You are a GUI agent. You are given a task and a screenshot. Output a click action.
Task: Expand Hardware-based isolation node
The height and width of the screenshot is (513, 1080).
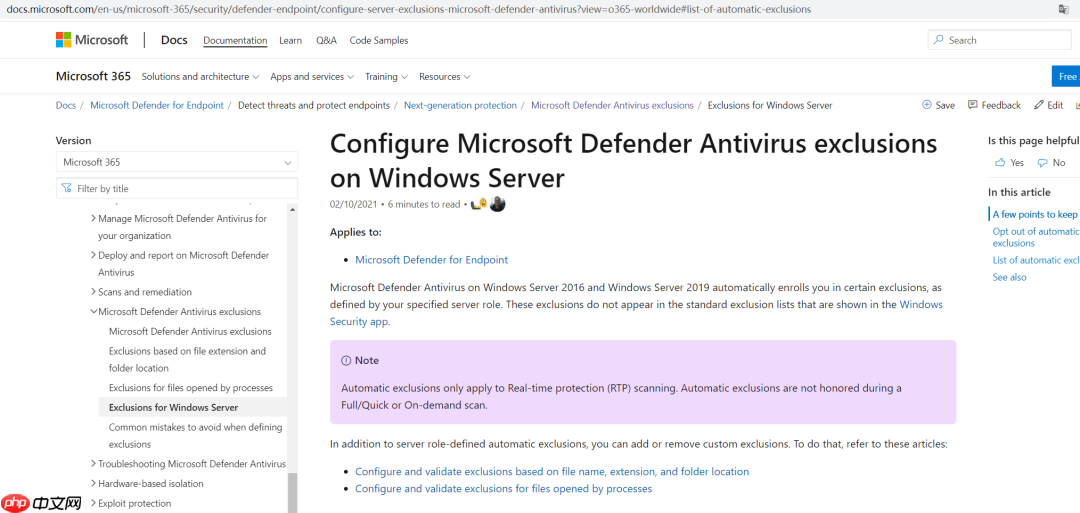94,483
